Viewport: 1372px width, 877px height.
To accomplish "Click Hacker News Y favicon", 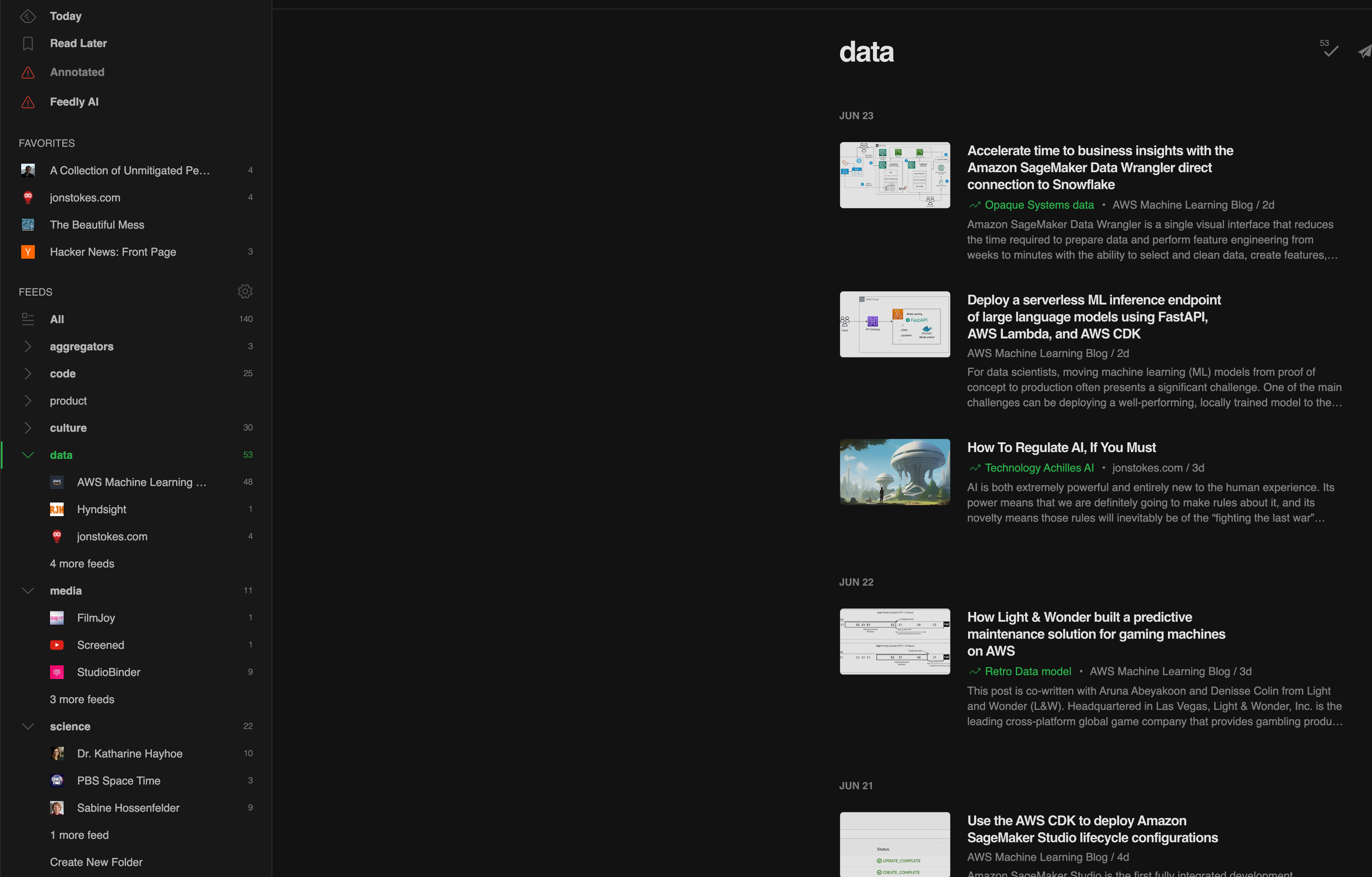I will pyautogui.click(x=28, y=252).
